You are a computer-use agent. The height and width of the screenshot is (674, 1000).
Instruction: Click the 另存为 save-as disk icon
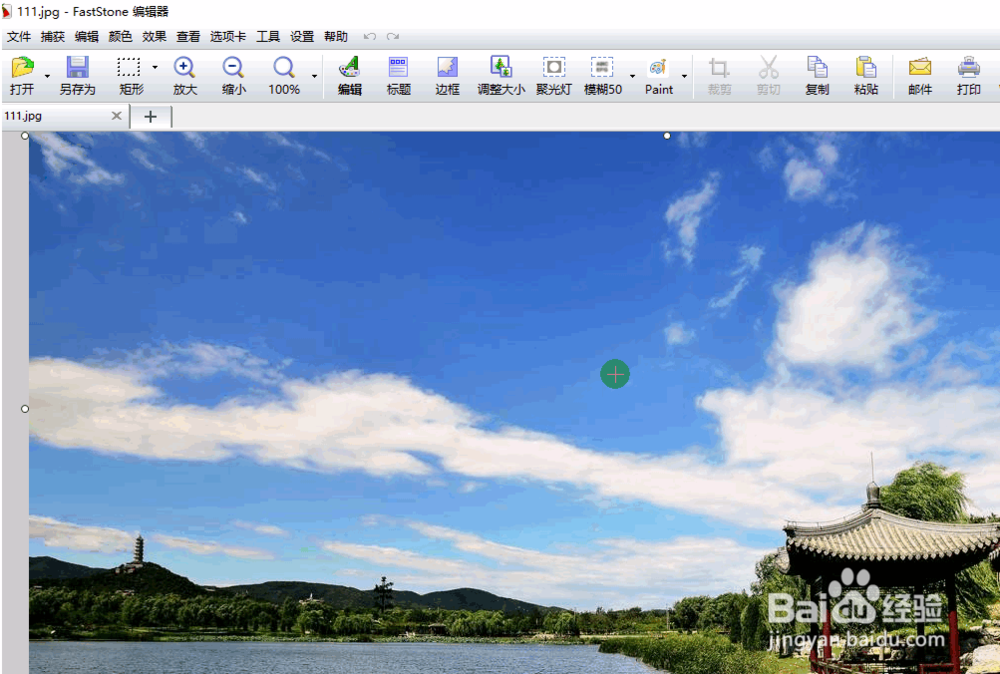pos(77,75)
